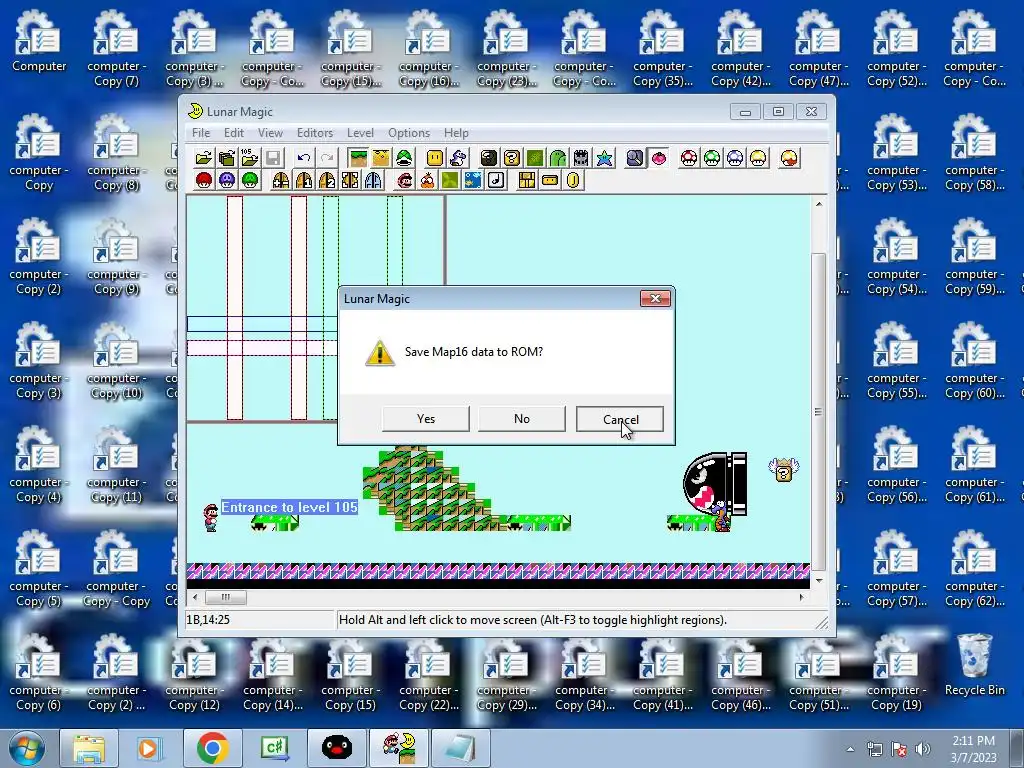Click the question block toolbar icon
1024x768 pixels.
[x=512, y=158]
